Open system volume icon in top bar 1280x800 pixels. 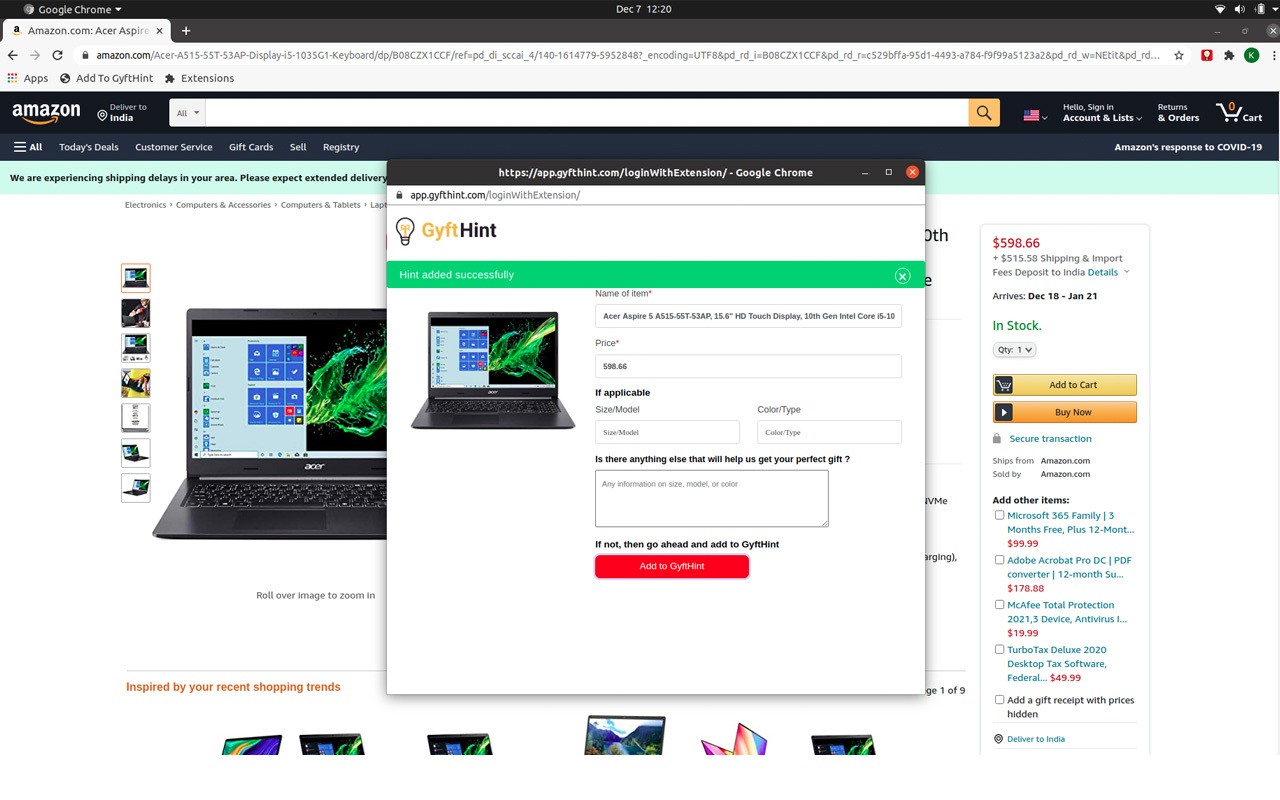point(1240,9)
